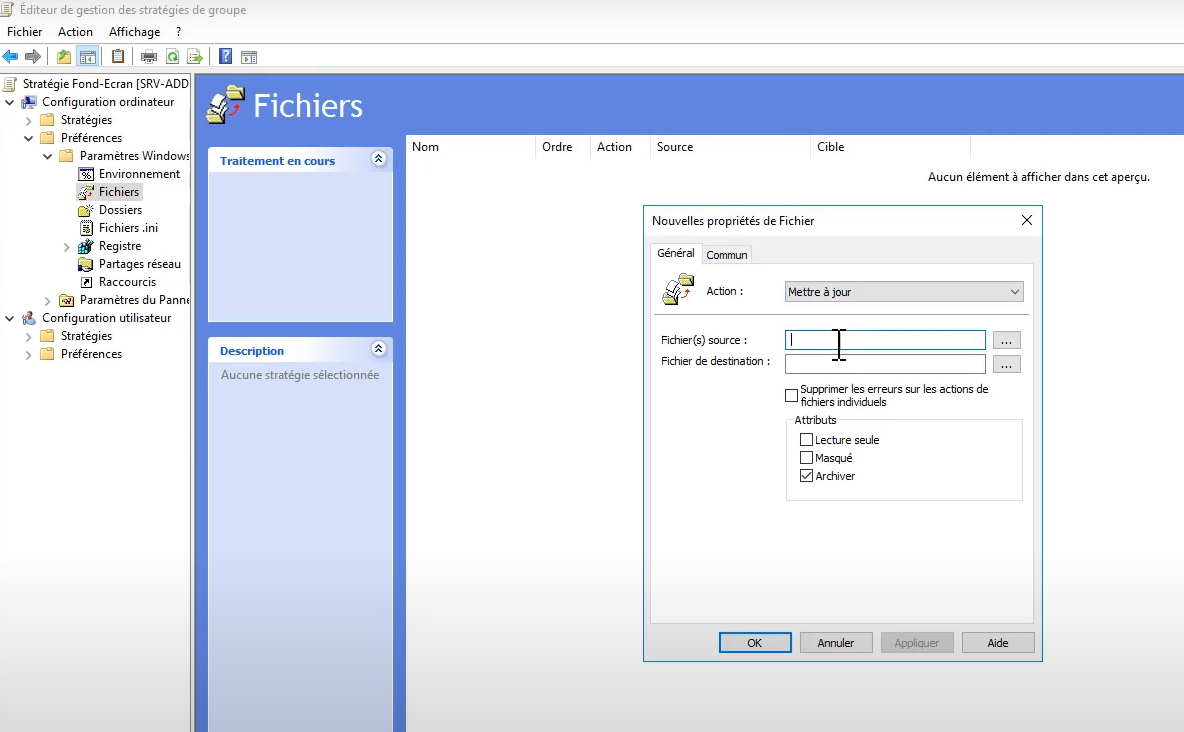Collapse the Traitement en cours panel

point(379,159)
